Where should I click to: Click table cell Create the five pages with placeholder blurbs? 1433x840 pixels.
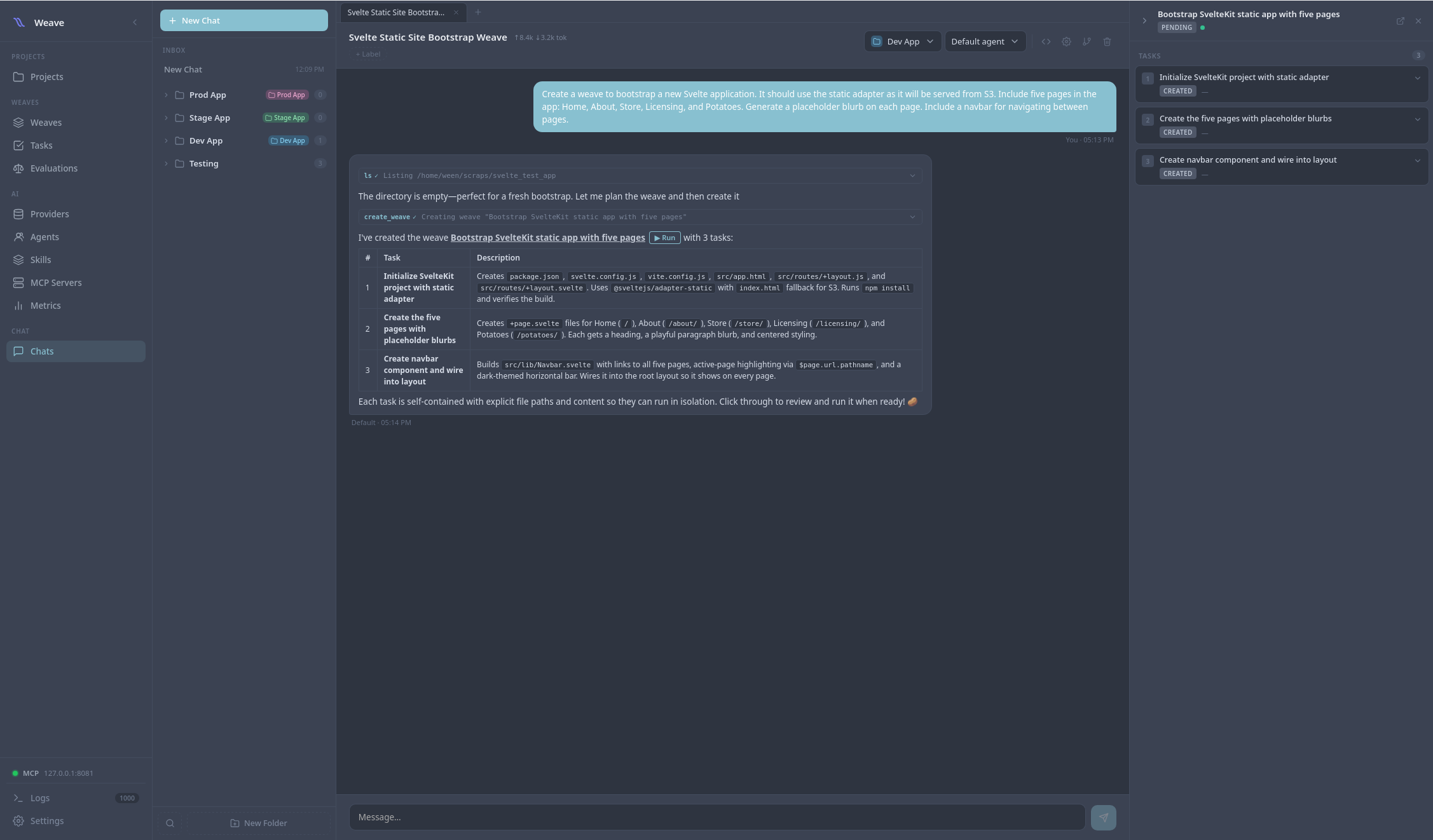coord(423,329)
